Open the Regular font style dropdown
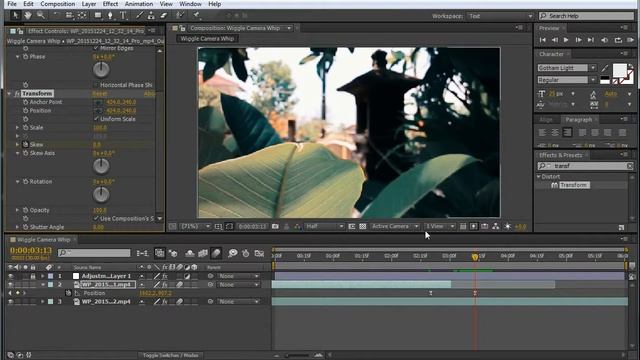Screen dimensions: 640x360 [593, 80]
